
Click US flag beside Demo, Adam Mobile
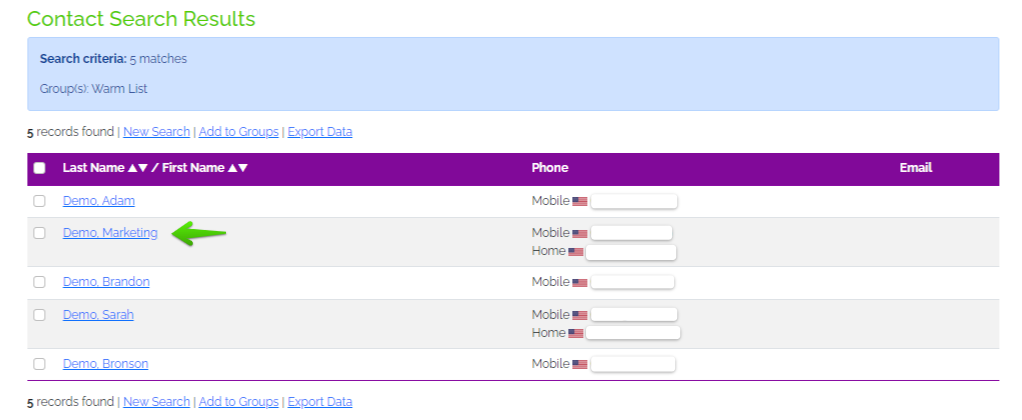[580, 202]
